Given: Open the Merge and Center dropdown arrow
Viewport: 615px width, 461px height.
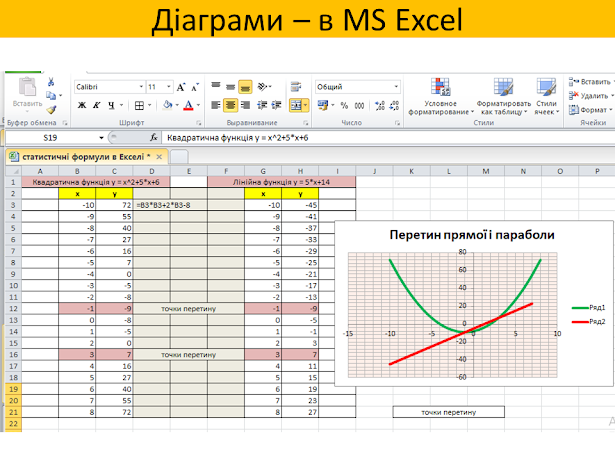Looking at the screenshot, I should tap(305, 105).
